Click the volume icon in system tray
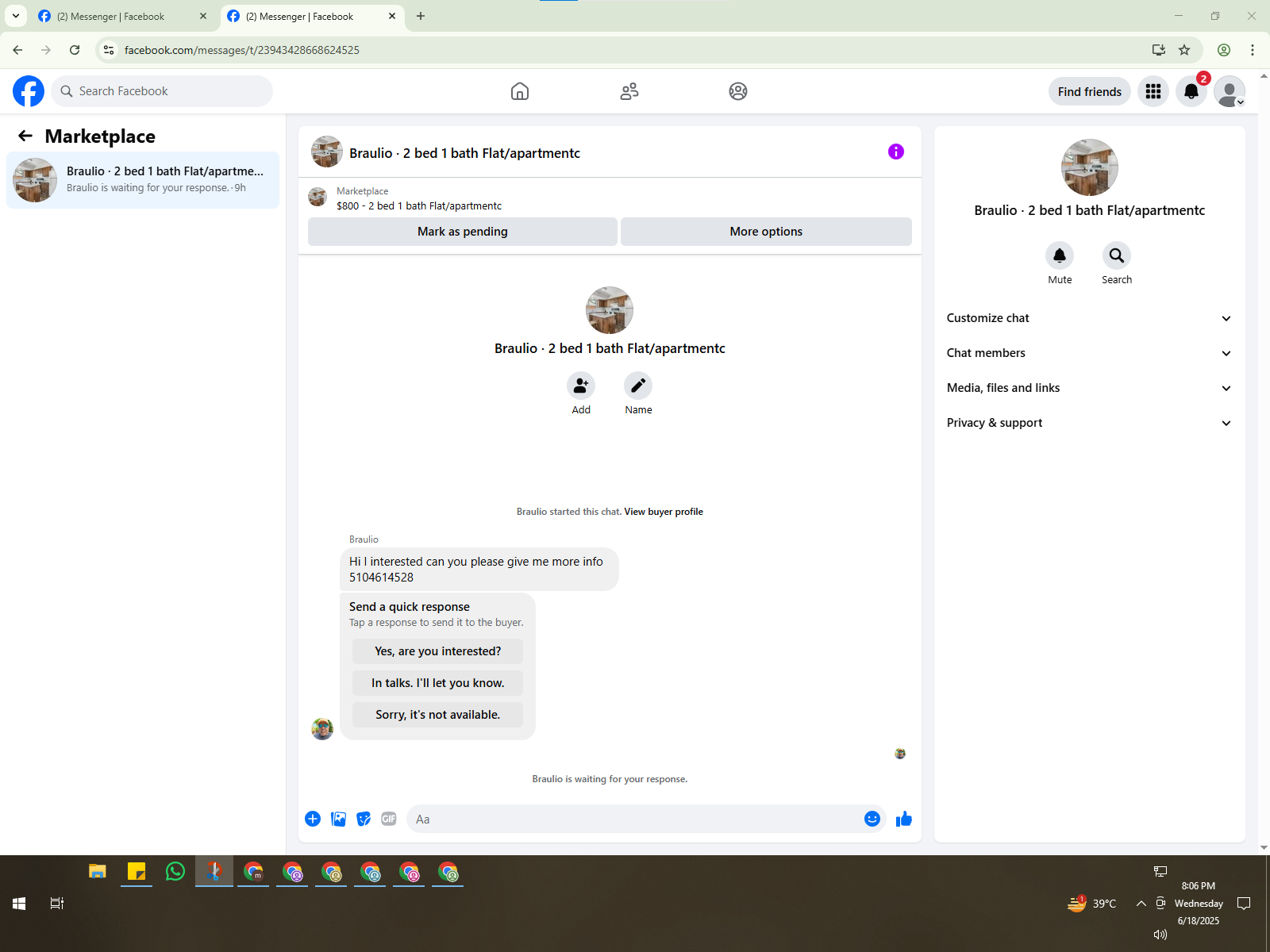 coord(1160,935)
